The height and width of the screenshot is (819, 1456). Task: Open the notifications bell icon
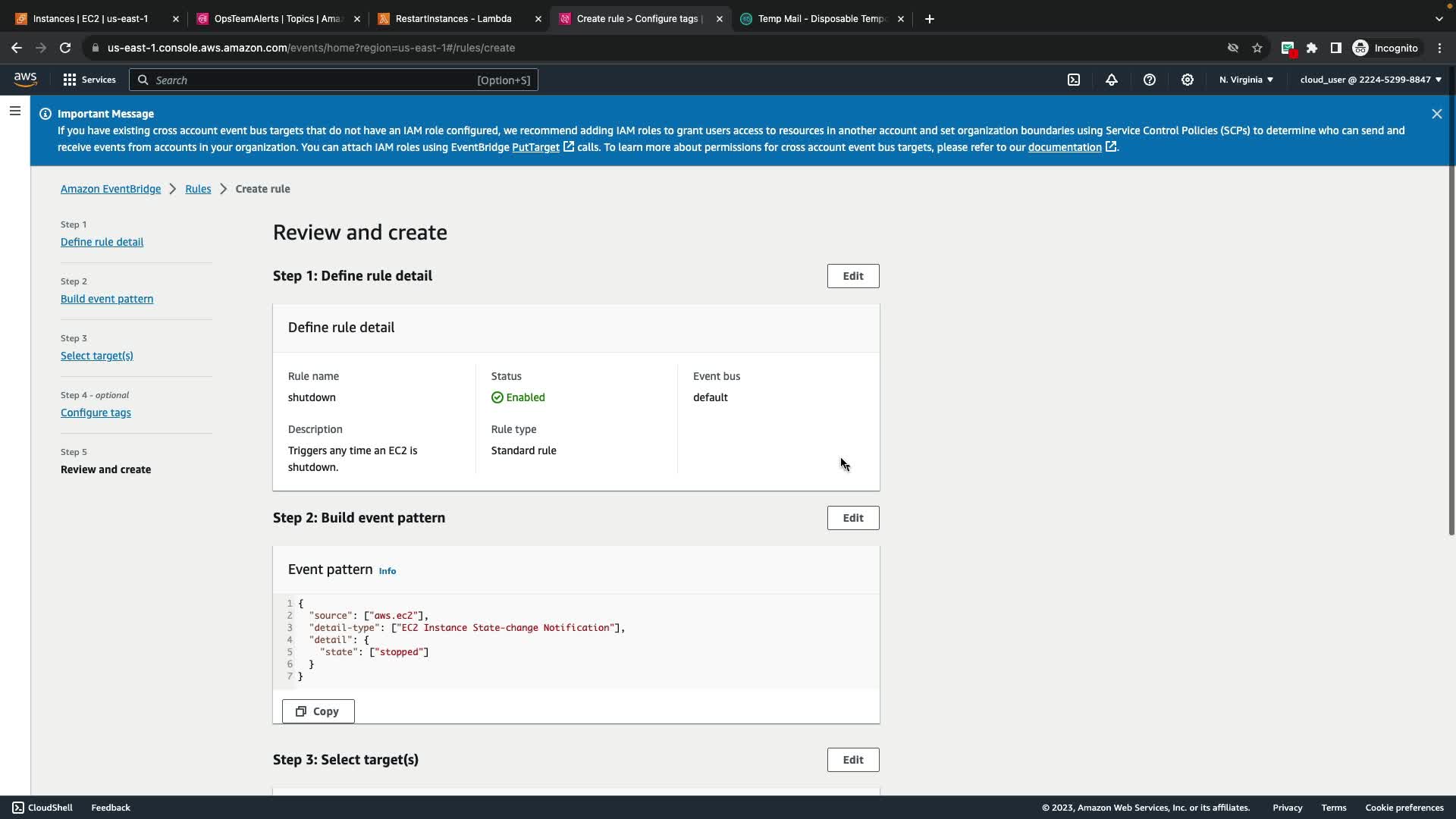coord(1112,80)
